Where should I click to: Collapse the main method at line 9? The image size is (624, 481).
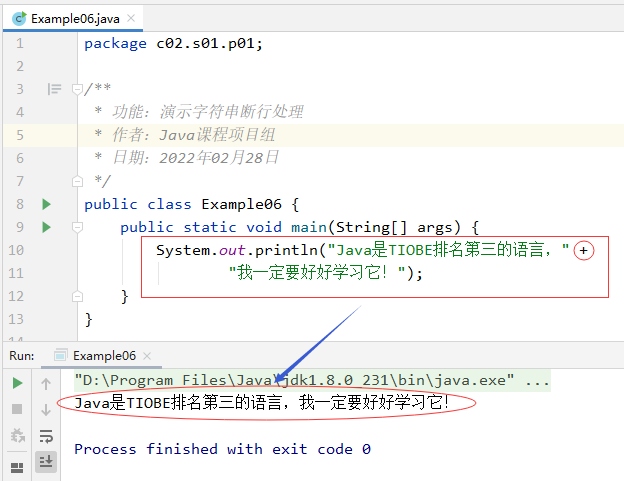pos(77,227)
